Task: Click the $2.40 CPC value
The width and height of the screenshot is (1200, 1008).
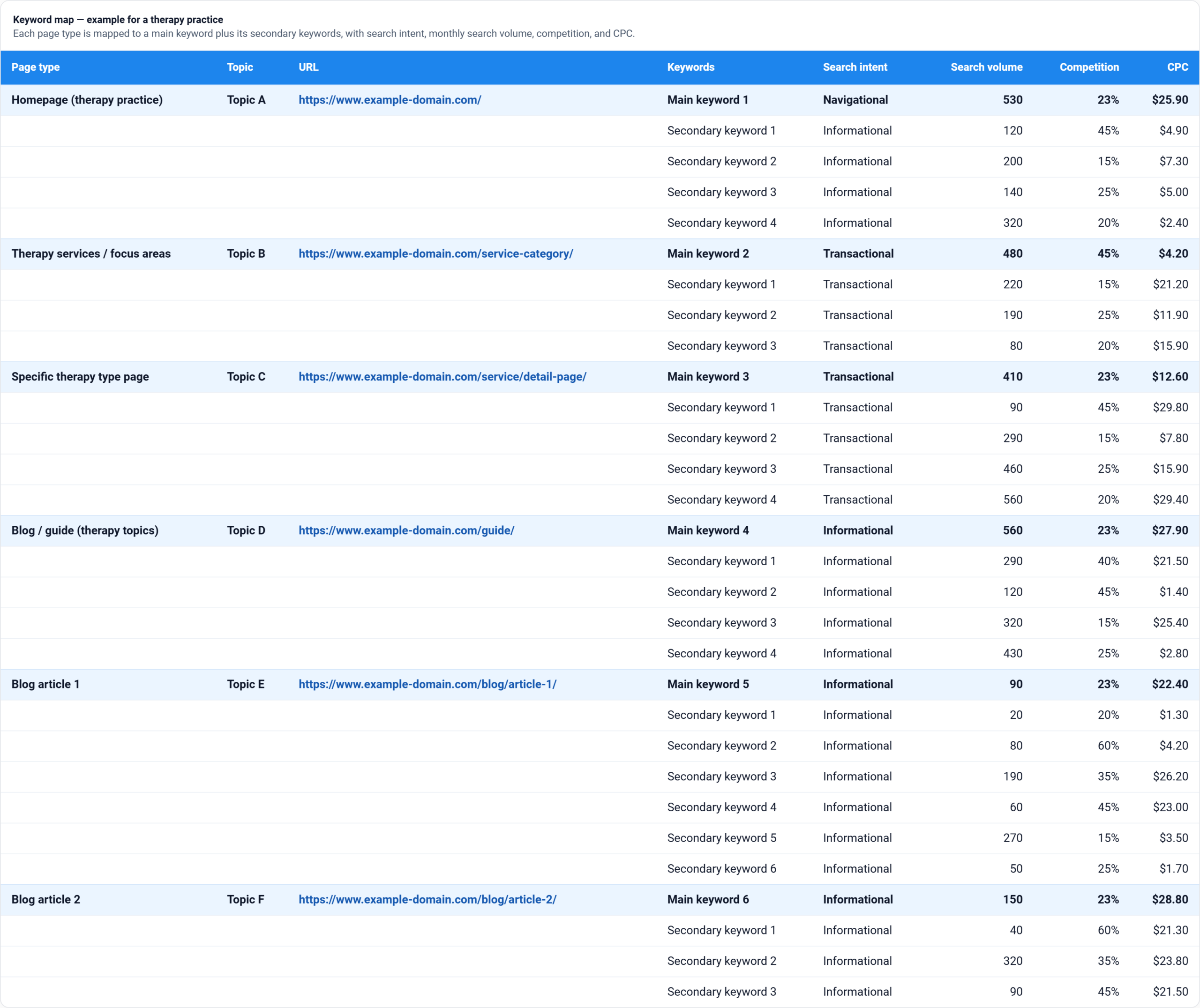Action: [1174, 224]
